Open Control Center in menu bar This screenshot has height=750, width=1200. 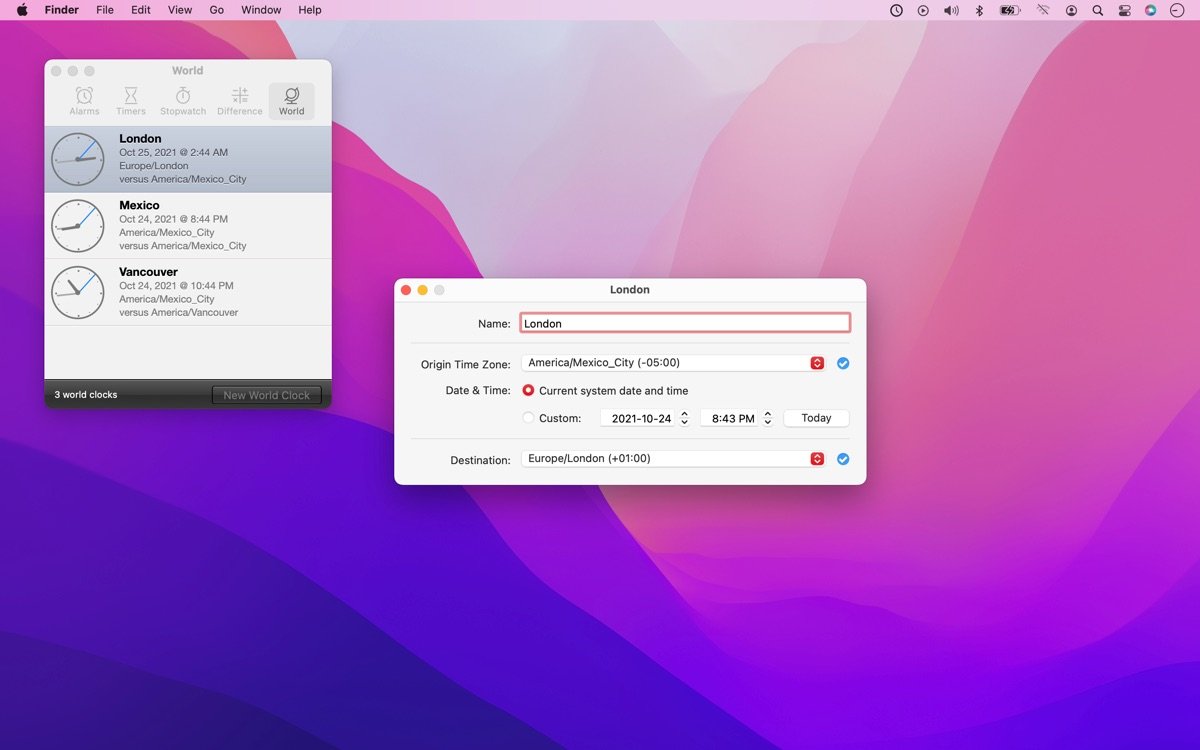click(x=1125, y=10)
